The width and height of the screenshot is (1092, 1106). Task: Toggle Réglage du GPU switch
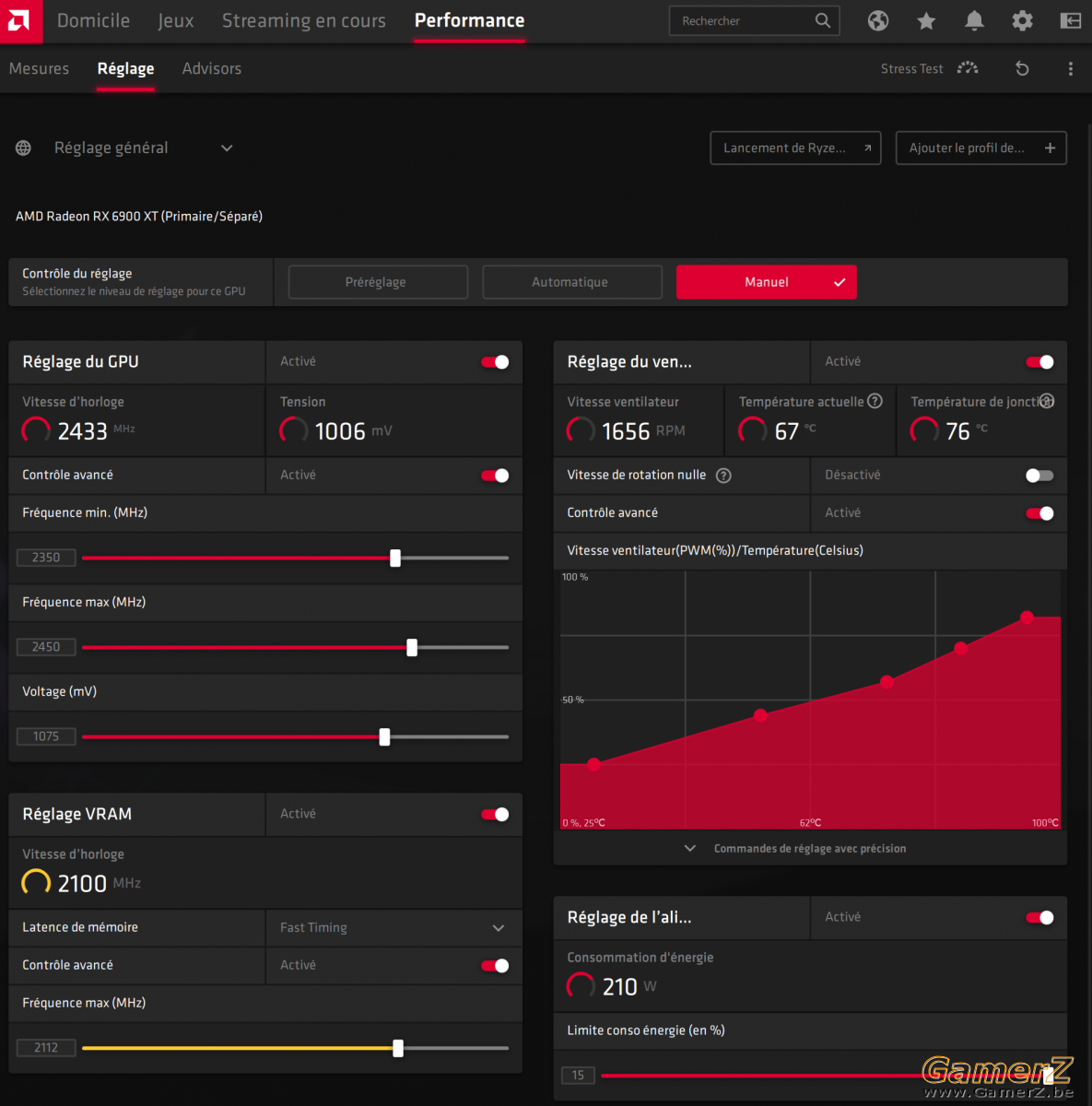tap(495, 362)
